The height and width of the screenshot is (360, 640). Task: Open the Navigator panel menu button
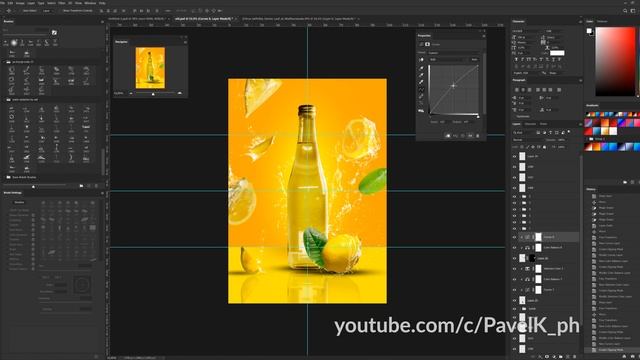[x=185, y=42]
